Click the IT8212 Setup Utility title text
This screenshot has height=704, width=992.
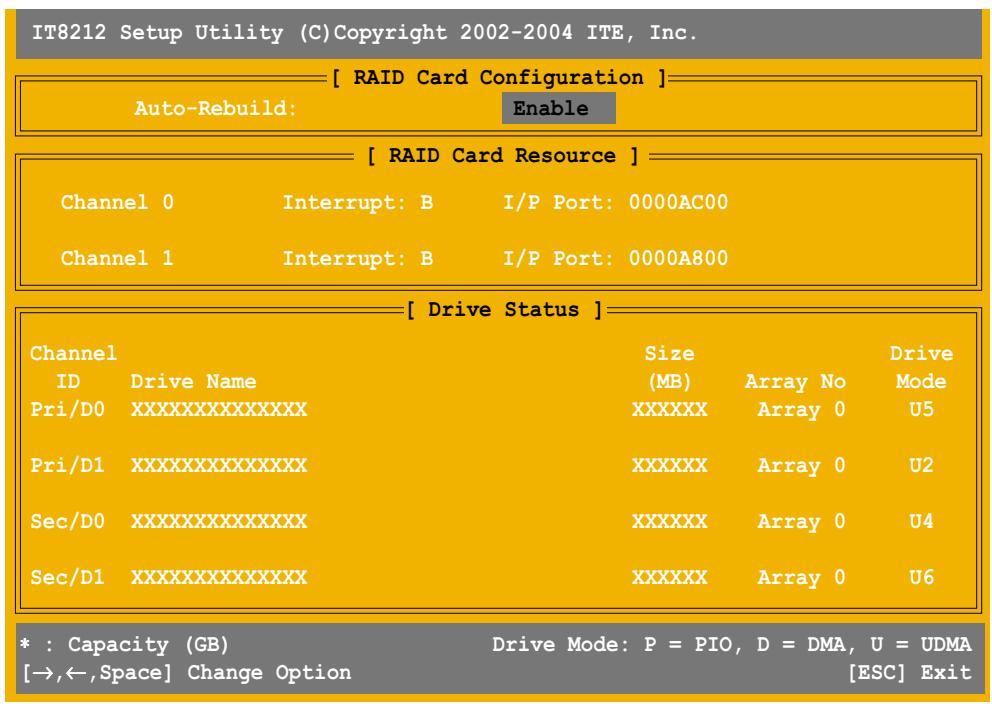(364, 33)
